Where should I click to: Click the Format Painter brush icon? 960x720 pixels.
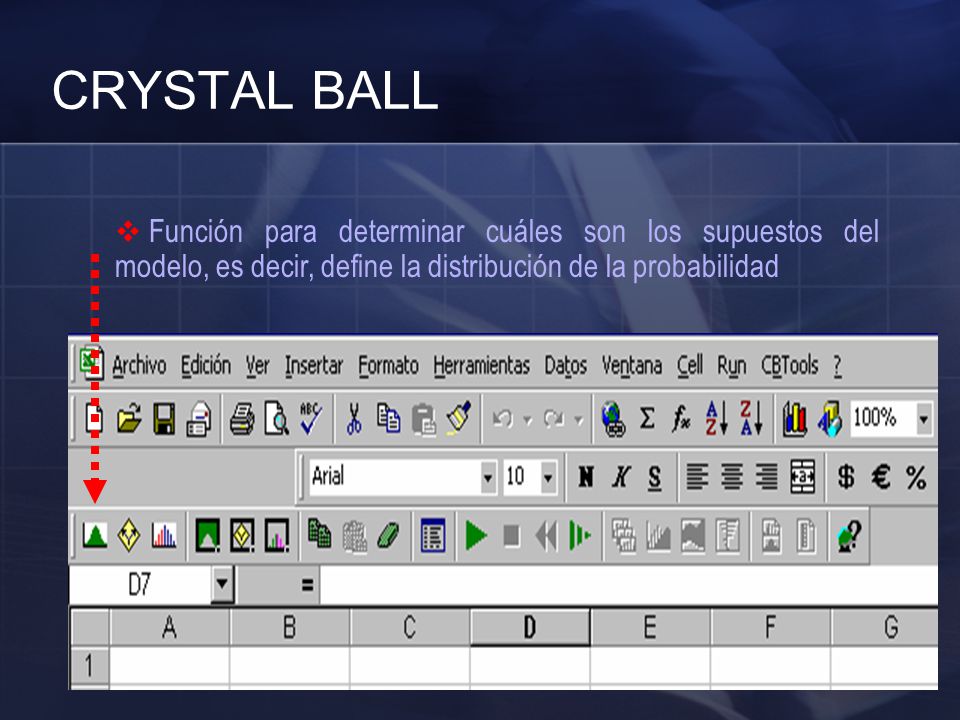tap(459, 418)
